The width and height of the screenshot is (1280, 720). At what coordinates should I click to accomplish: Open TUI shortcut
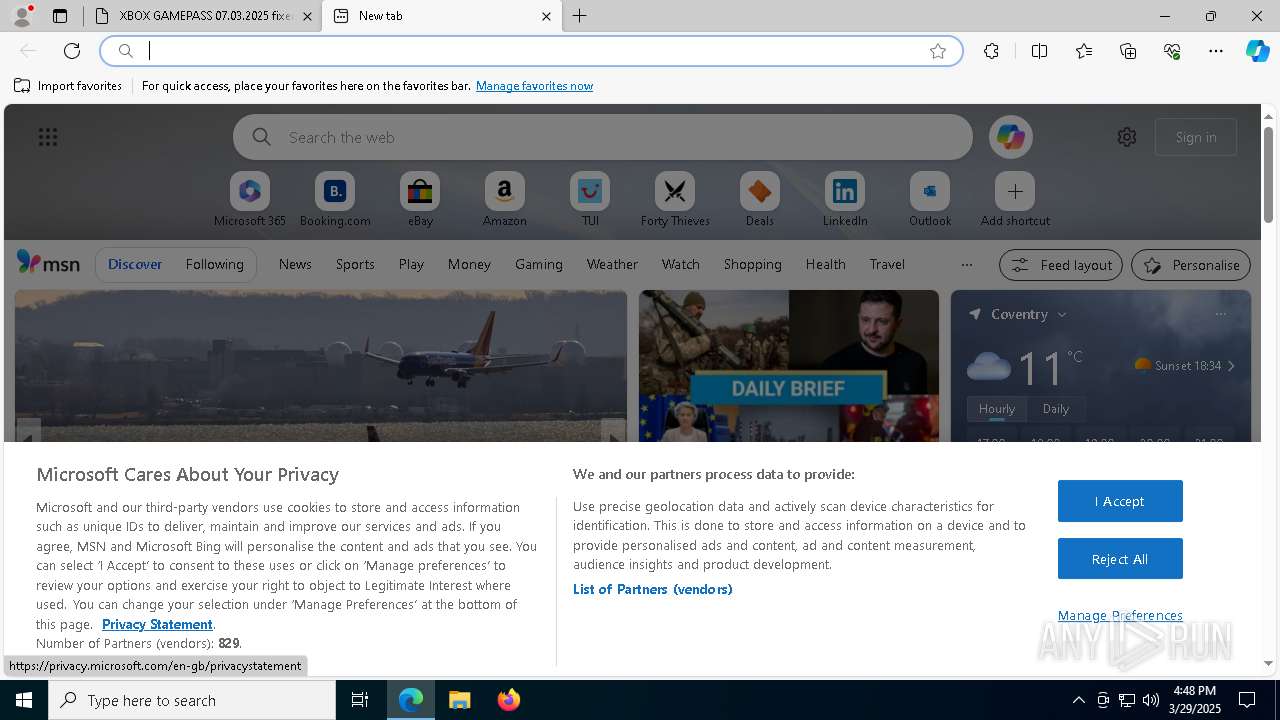pyautogui.click(x=590, y=199)
